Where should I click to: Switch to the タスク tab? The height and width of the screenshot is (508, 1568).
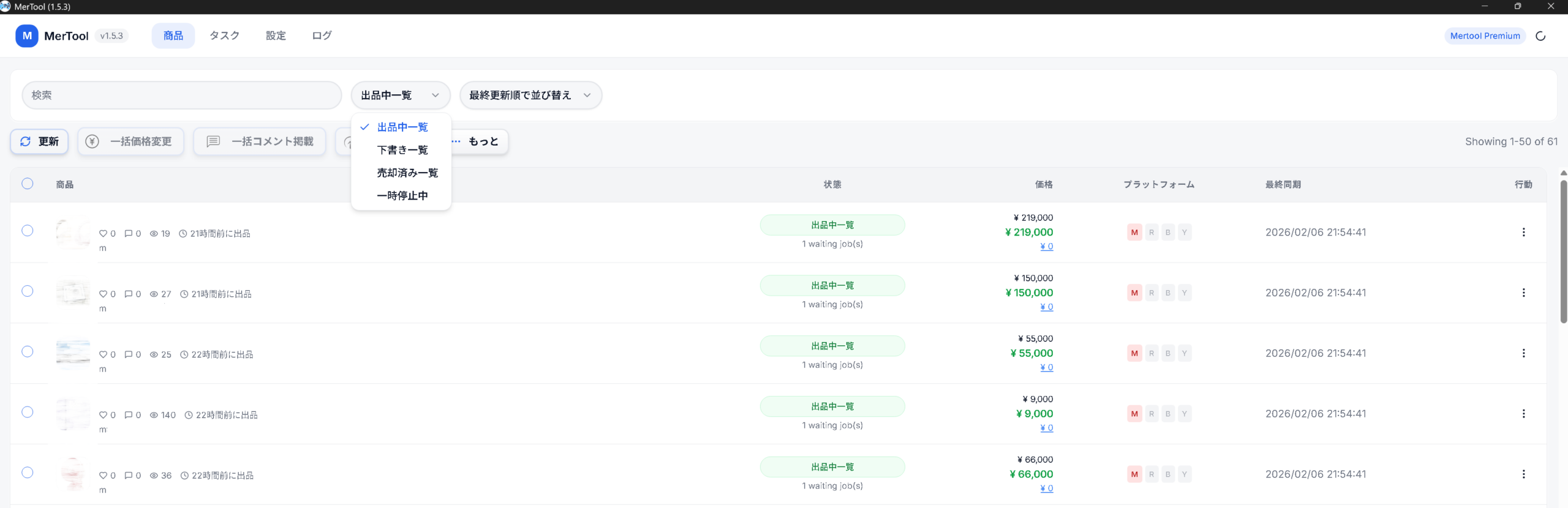[224, 35]
